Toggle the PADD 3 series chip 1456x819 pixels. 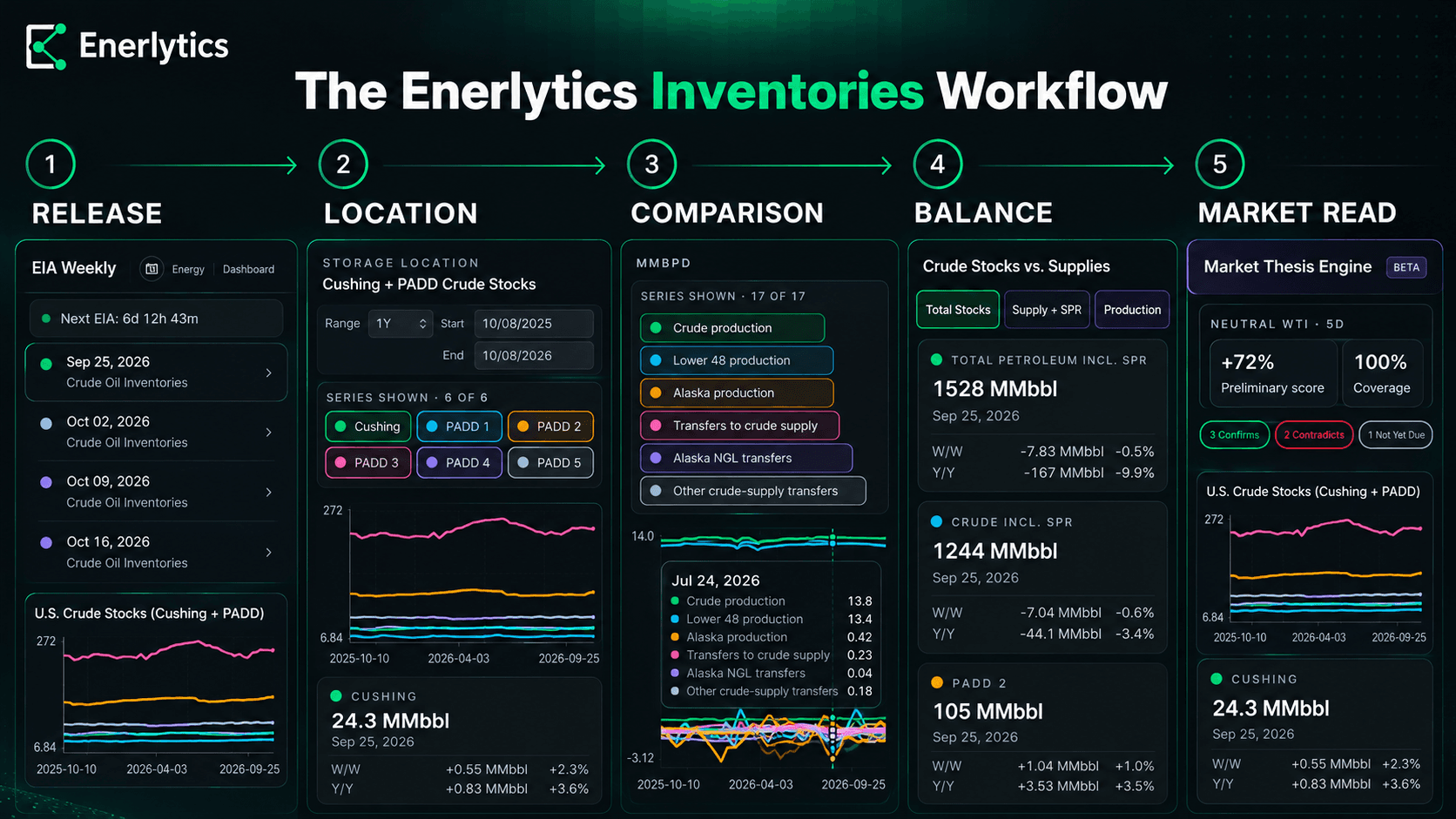point(367,462)
